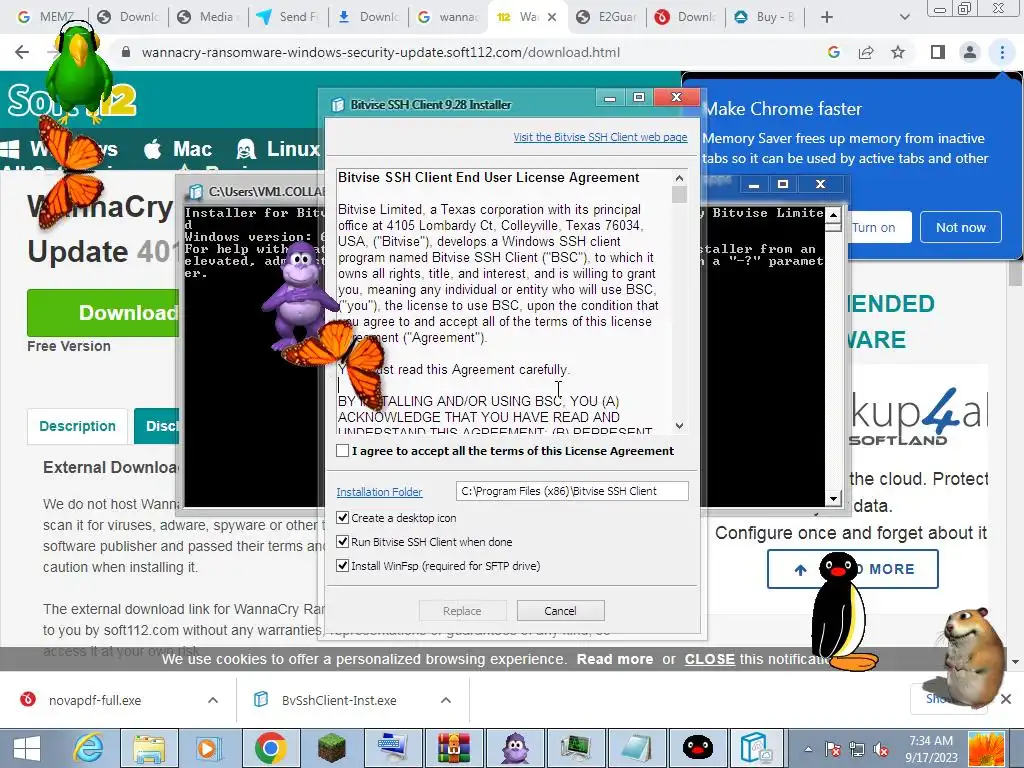Check the agree to License Agreement checkbox
The height and width of the screenshot is (768, 1024).
point(342,451)
